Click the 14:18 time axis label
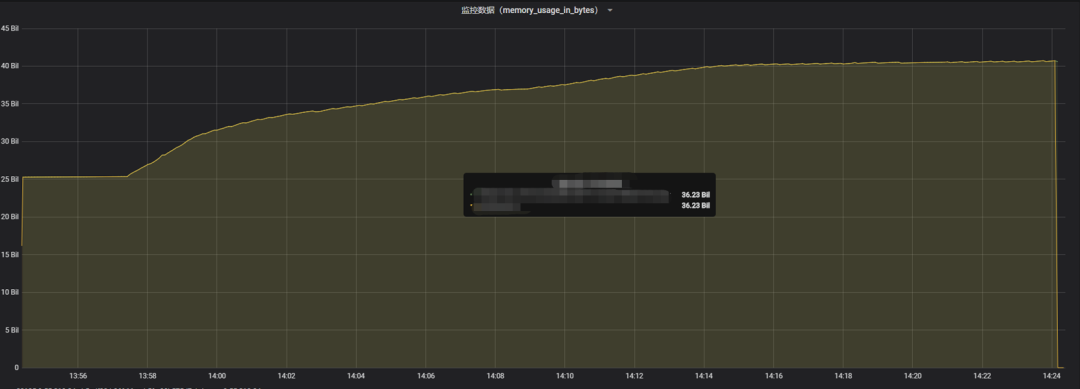The height and width of the screenshot is (389, 1080). 843,376
